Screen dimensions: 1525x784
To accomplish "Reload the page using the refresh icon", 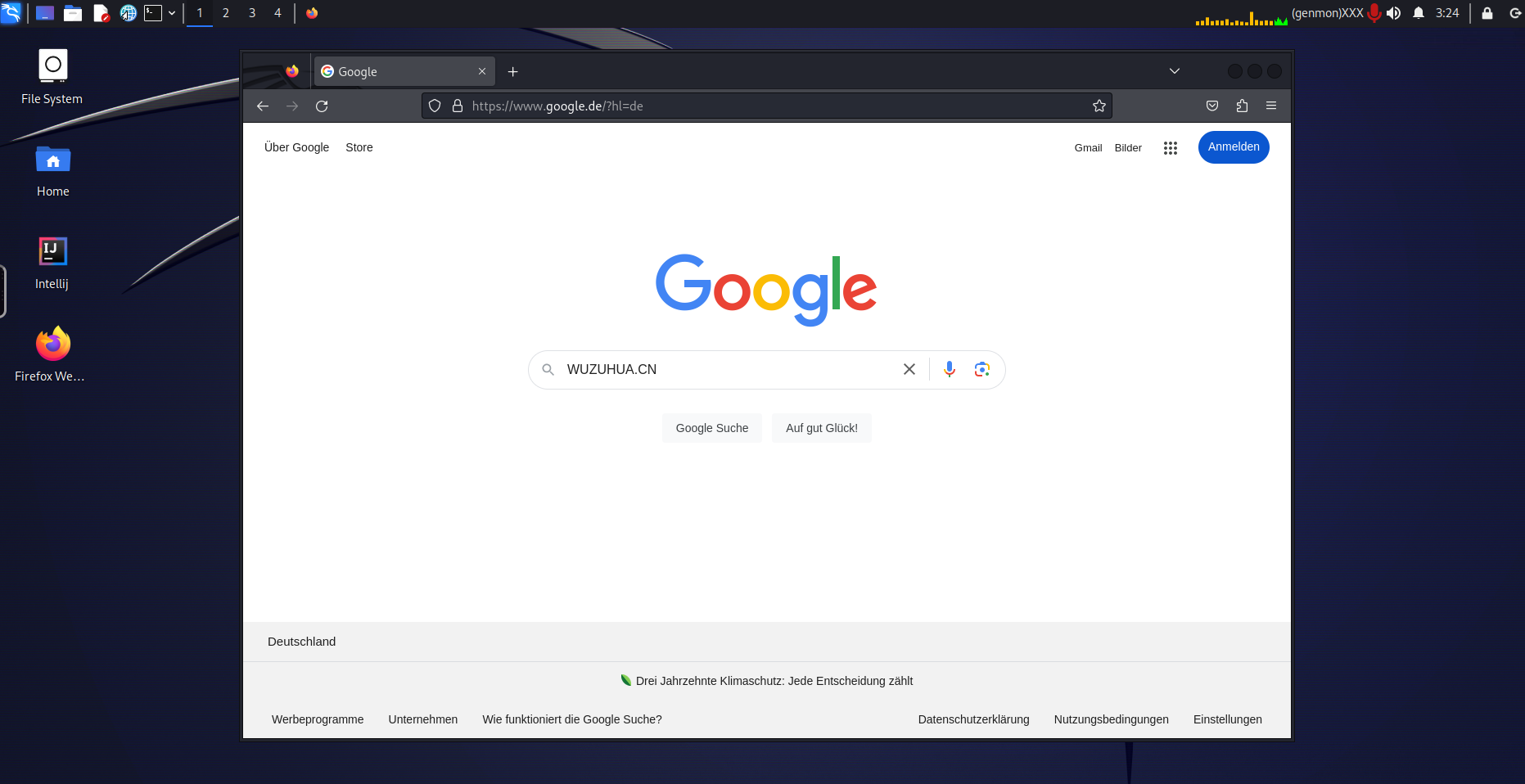I will coord(322,106).
